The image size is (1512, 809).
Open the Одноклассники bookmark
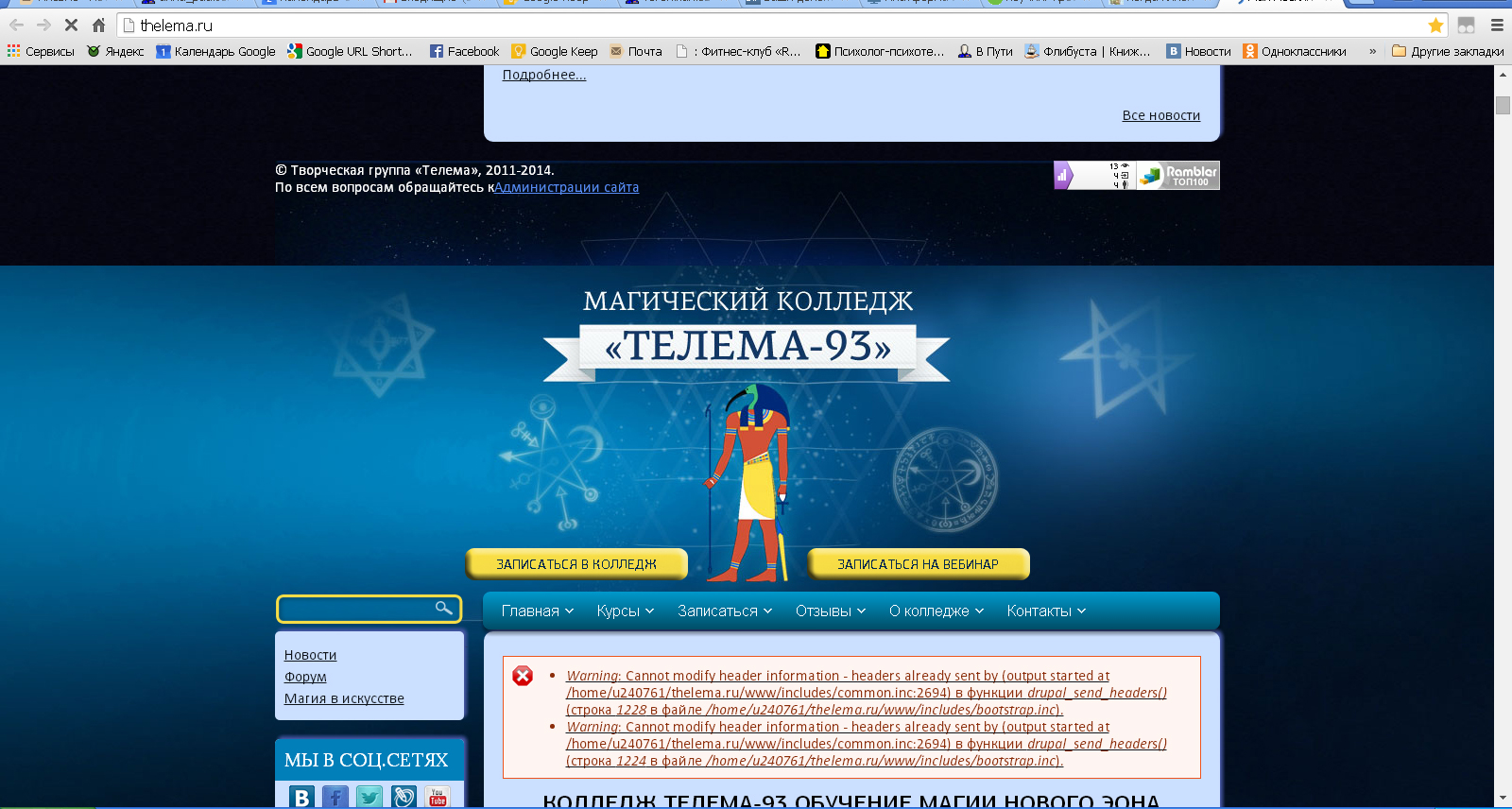click(x=1295, y=51)
